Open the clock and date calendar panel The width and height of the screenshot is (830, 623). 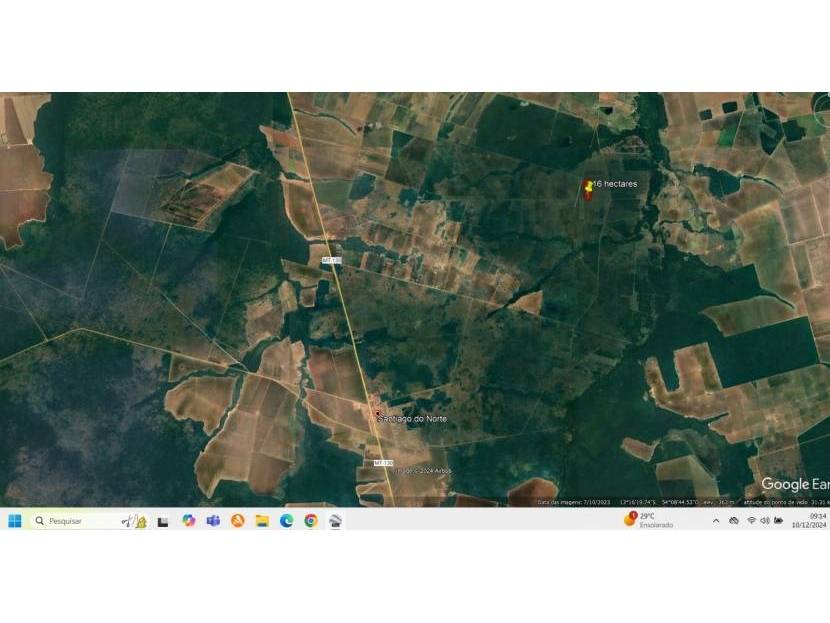point(808,521)
